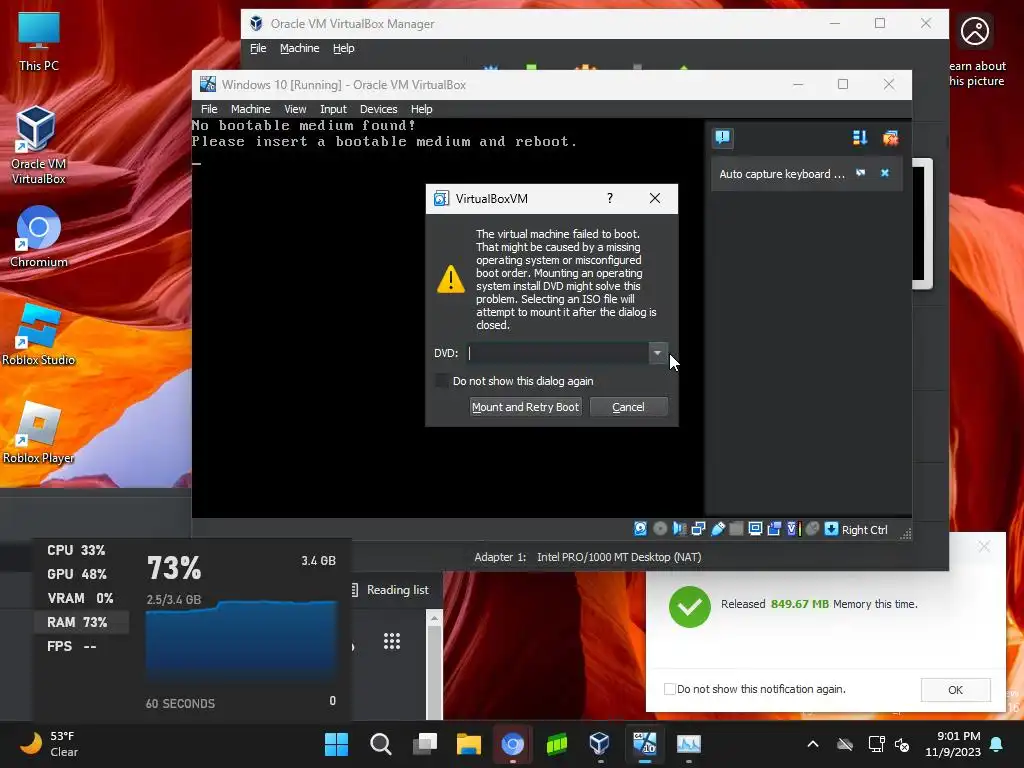Open Input menu in VM window
Viewport: 1024px width, 768px height.
pyautogui.click(x=333, y=109)
